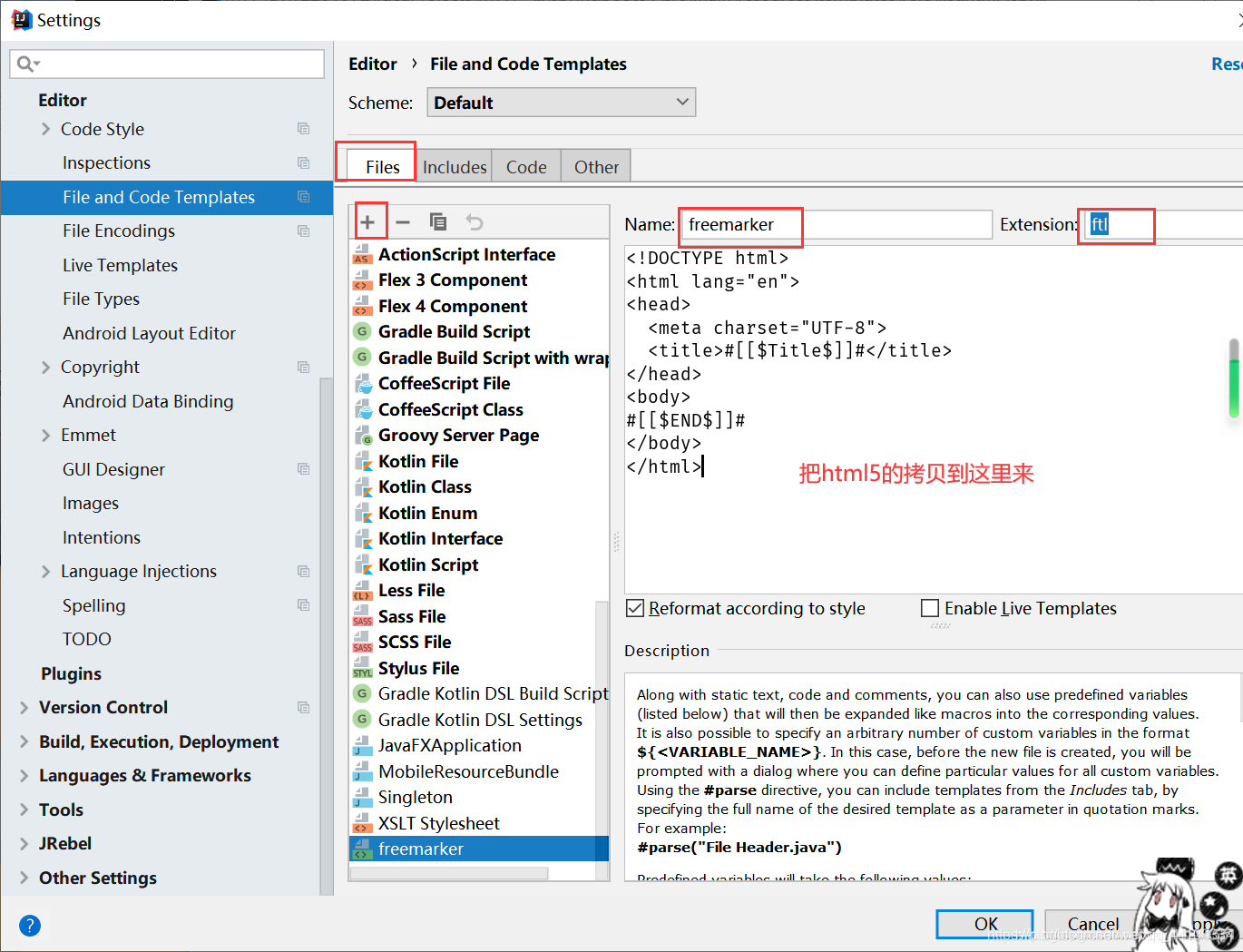Expand the Tools section

point(24,810)
